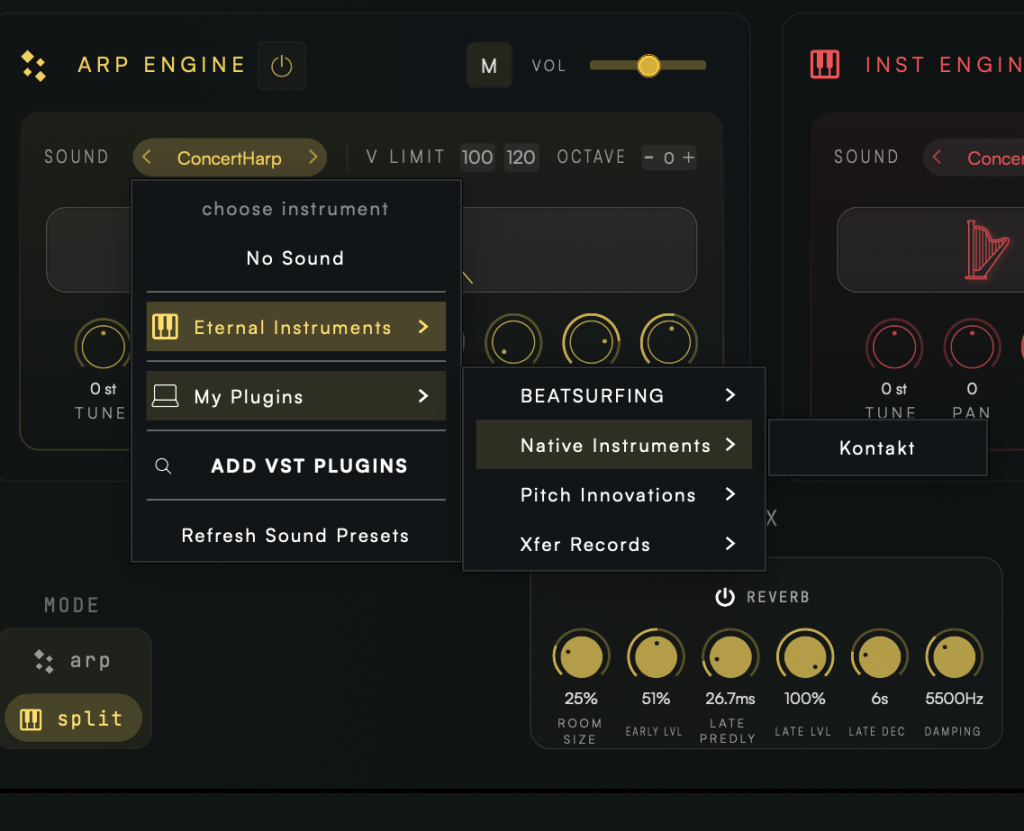The image size is (1024, 831).
Task: Click the DAMPING reverb knob
Action: pos(953,657)
